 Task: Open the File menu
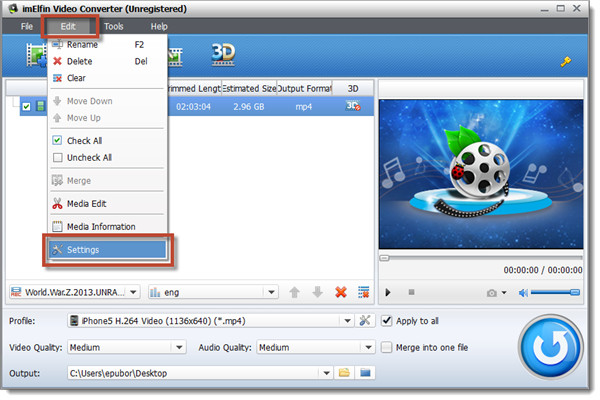[x=27, y=26]
